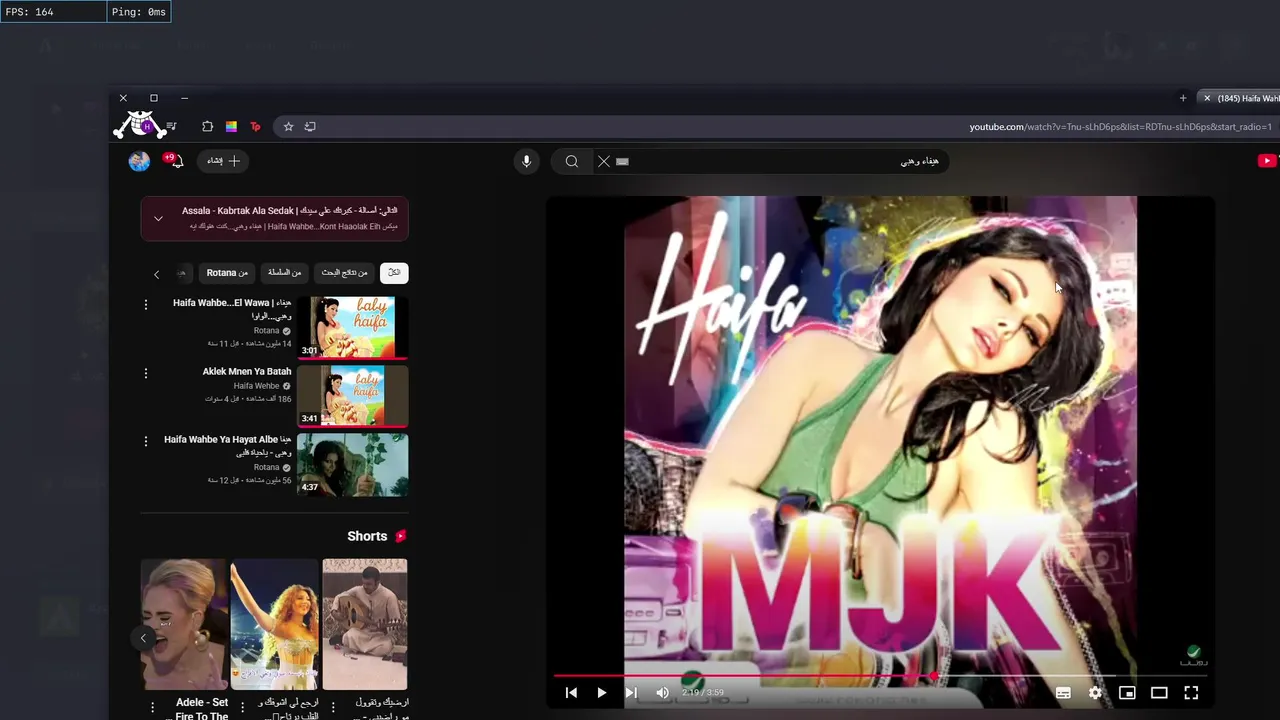Collapse the mix playlist panel chevron
Image resolution: width=1280 pixels, height=720 pixels.
(158, 218)
